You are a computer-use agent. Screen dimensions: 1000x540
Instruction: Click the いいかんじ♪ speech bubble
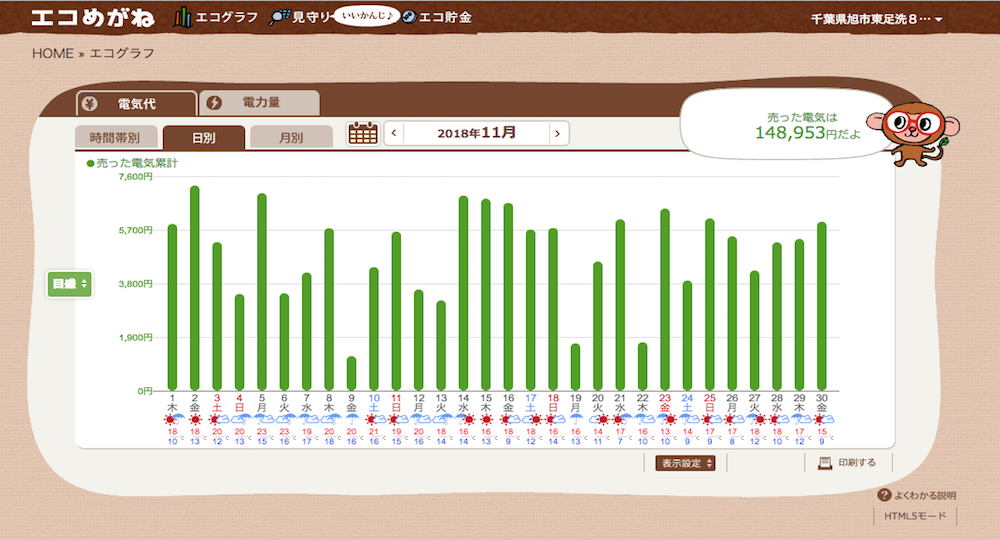point(366,15)
